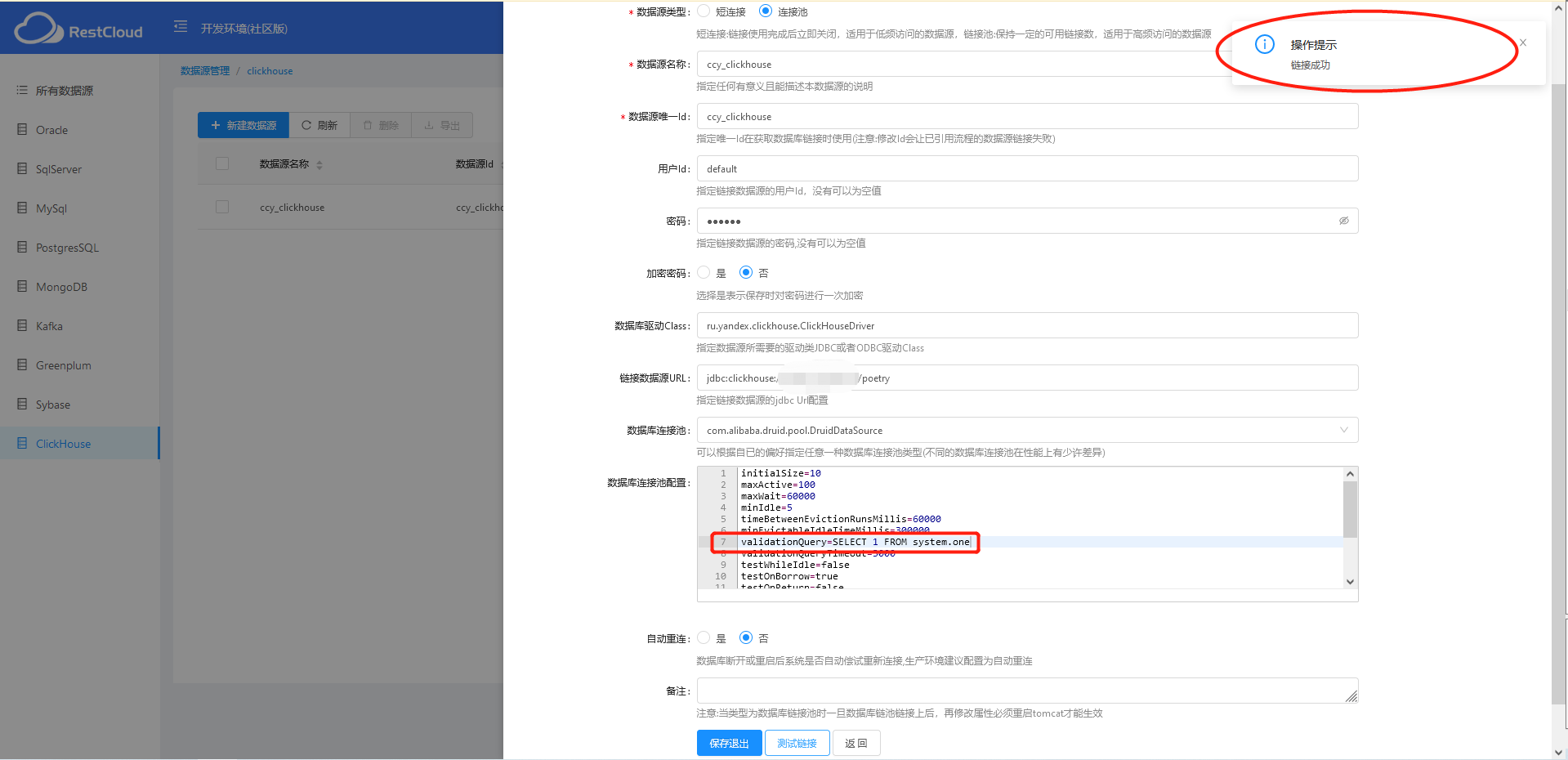Click the ClickHouse sidebar icon
Image resolution: width=1568 pixels, height=760 pixels.
point(22,443)
